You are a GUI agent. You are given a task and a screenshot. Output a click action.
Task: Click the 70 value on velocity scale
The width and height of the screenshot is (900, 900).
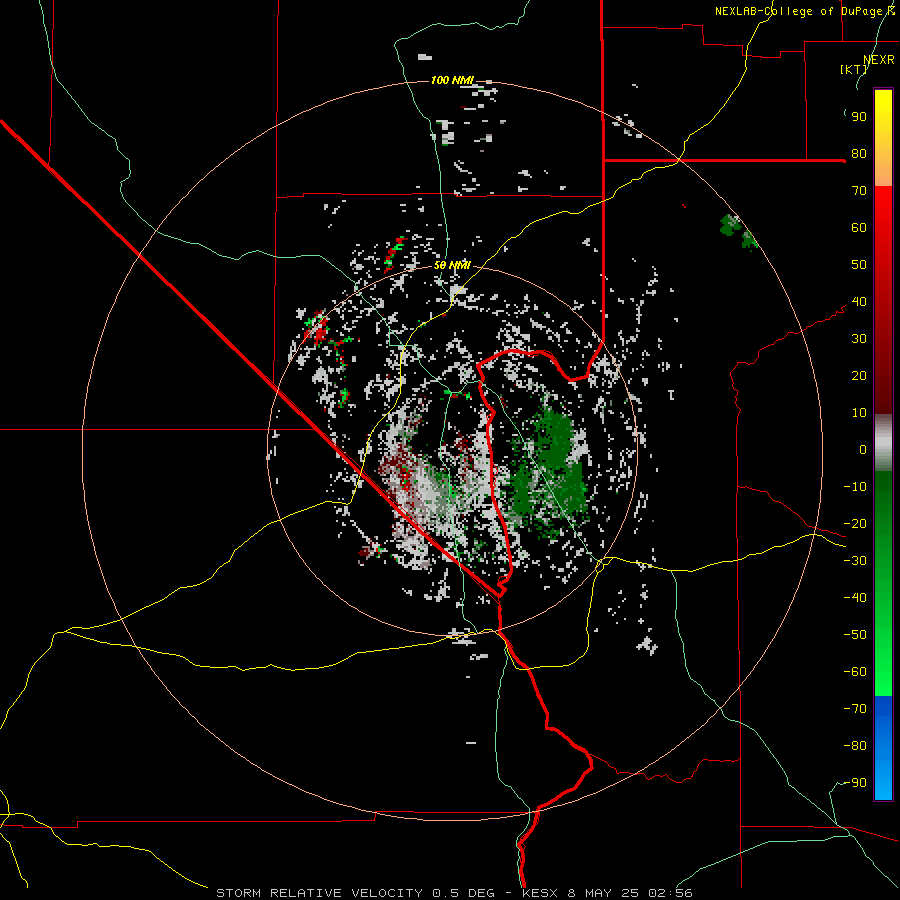point(859,191)
